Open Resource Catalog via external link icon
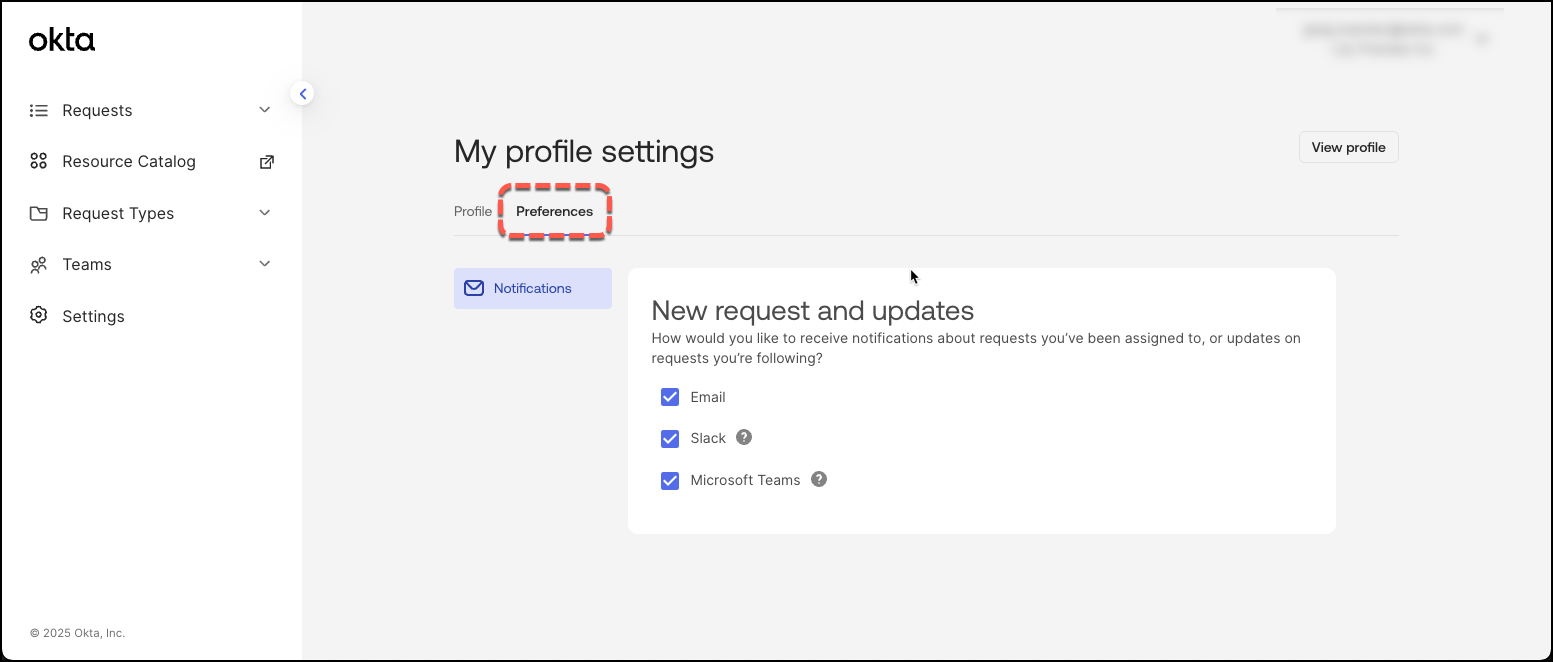The height and width of the screenshot is (662, 1553). coord(267,161)
